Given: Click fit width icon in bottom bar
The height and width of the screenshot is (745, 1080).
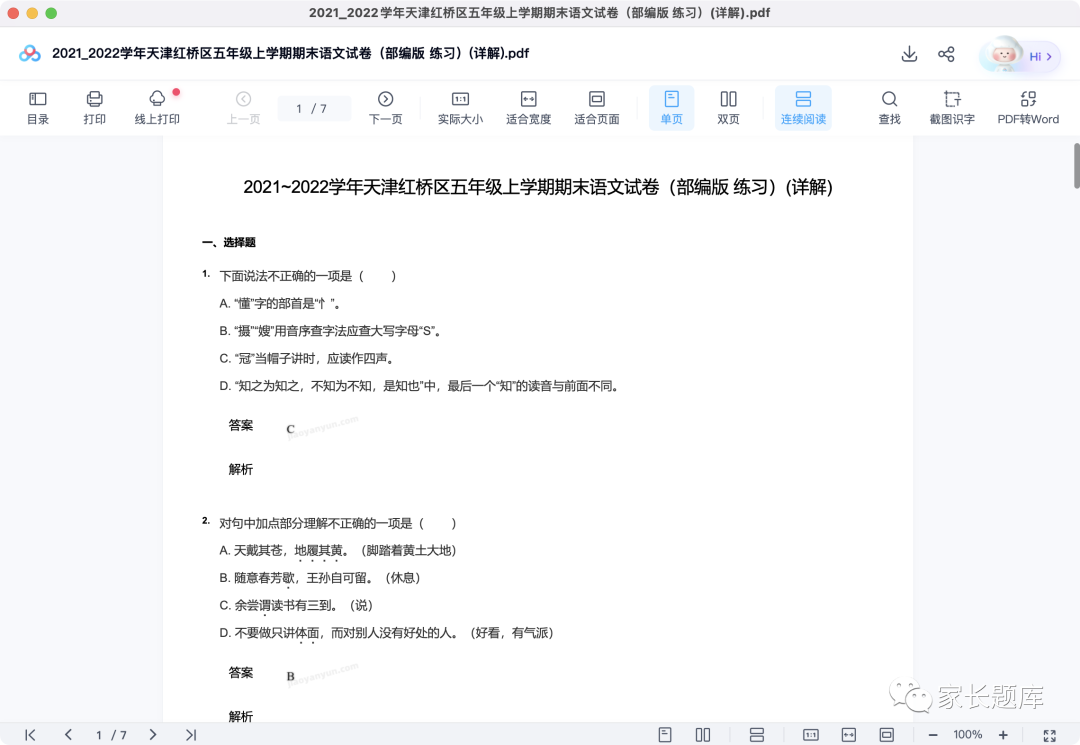Looking at the screenshot, I should [x=849, y=735].
